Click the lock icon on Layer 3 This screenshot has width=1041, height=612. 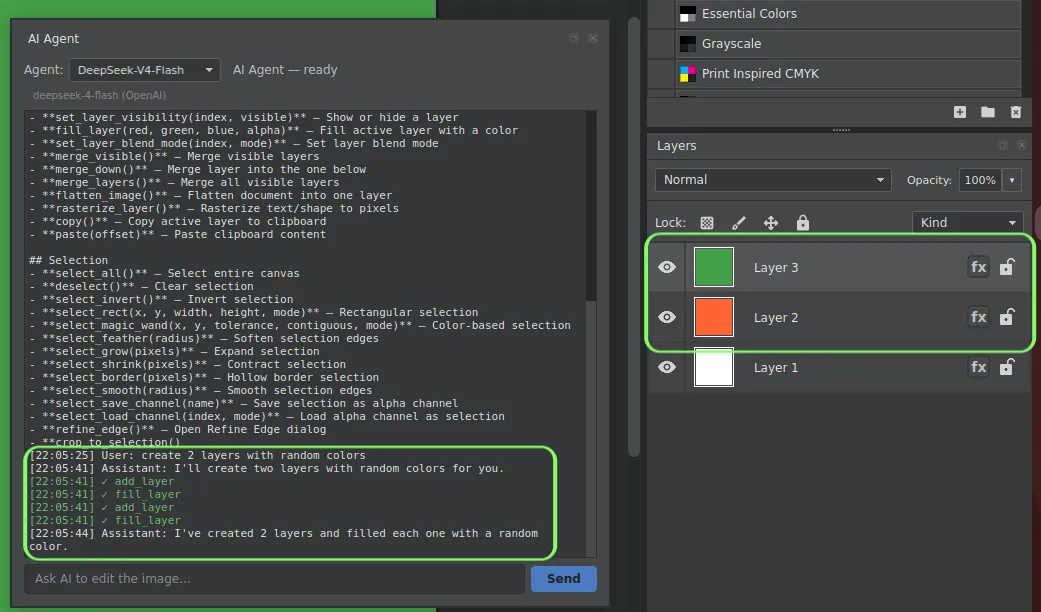pos(1007,267)
